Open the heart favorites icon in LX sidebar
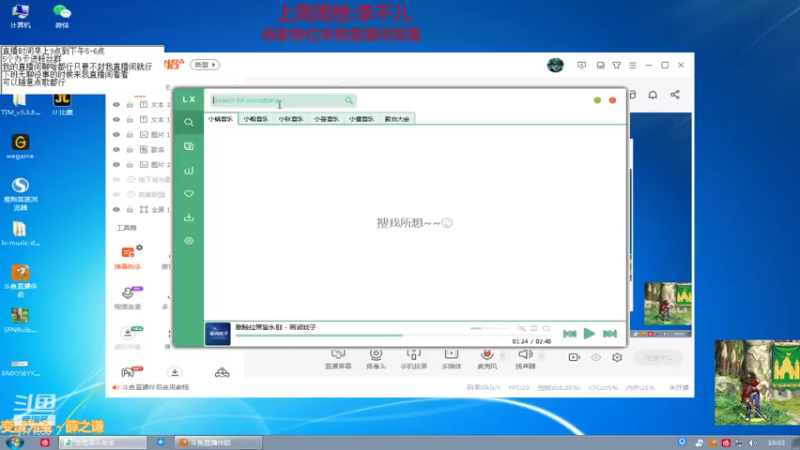The height and width of the screenshot is (450, 800). pos(189,194)
